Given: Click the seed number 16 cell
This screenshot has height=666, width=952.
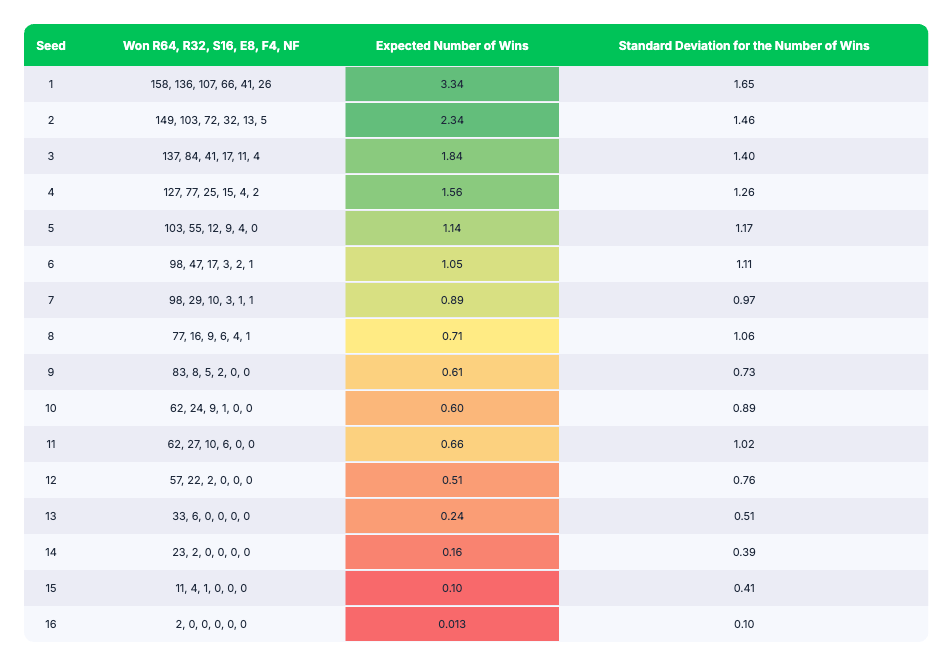Looking at the screenshot, I should 51,624.
